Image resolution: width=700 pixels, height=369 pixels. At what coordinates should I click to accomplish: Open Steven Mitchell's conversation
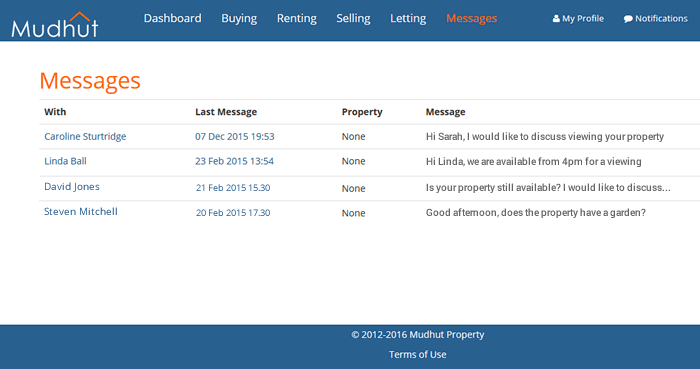pyautogui.click(x=81, y=211)
